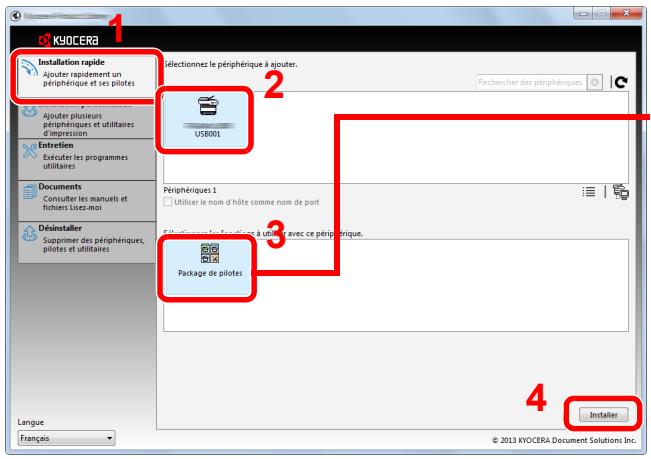Close the Kyocera installer window
The height and width of the screenshot is (459, 651).
point(626,13)
